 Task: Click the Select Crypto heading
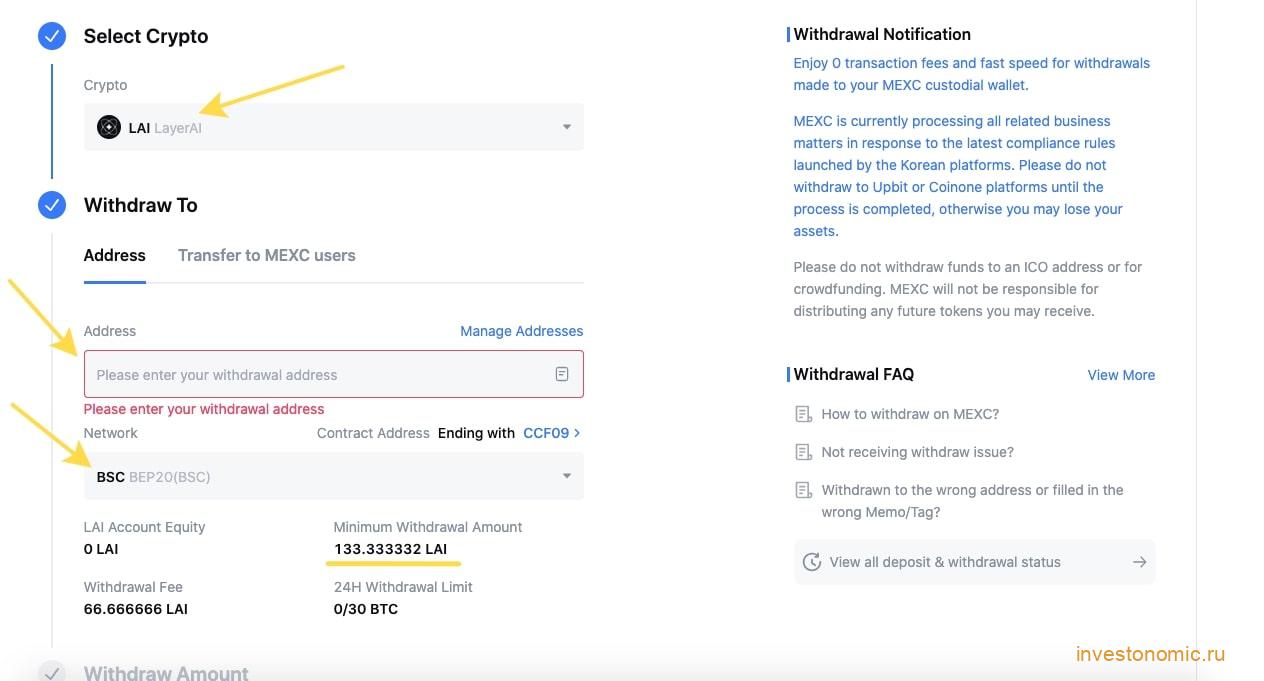146,36
